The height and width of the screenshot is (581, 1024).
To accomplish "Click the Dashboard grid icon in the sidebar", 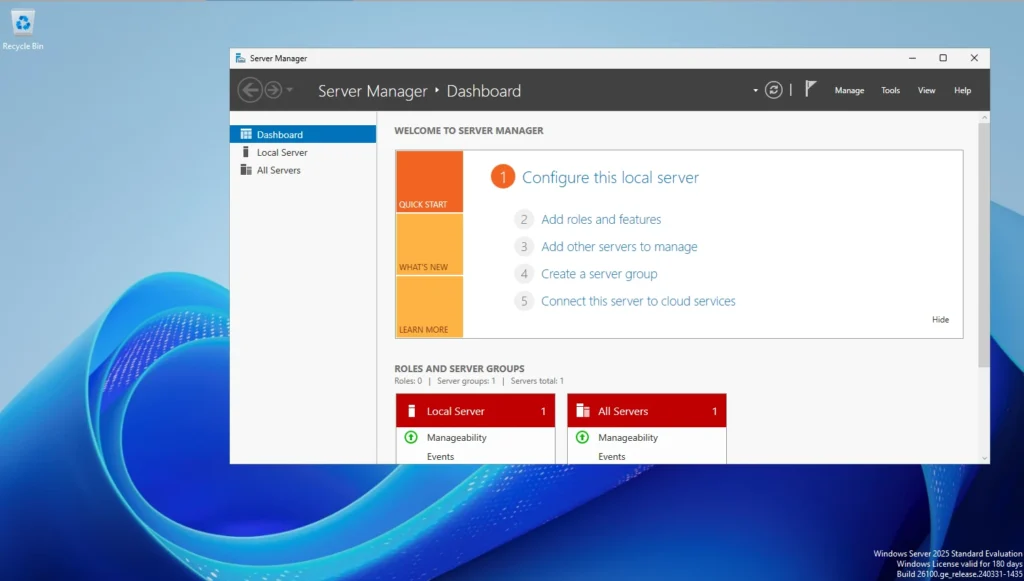I will coord(246,134).
